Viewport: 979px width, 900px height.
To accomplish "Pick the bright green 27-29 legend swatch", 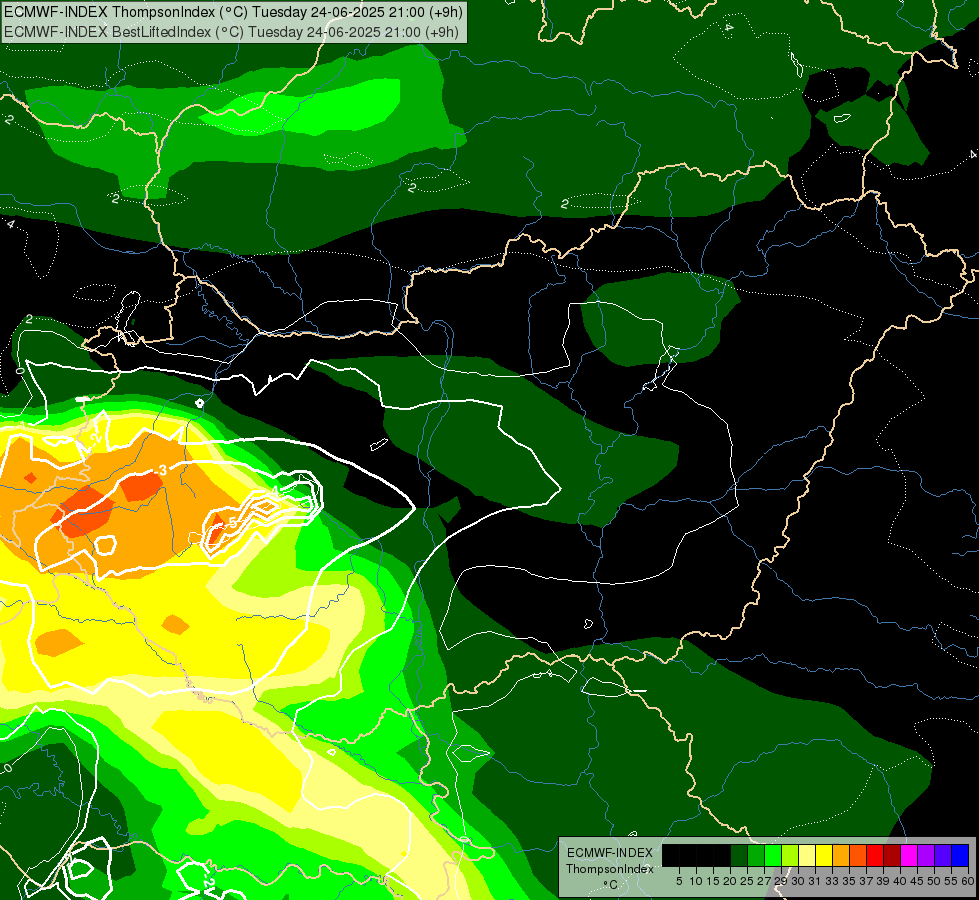I will [773, 855].
